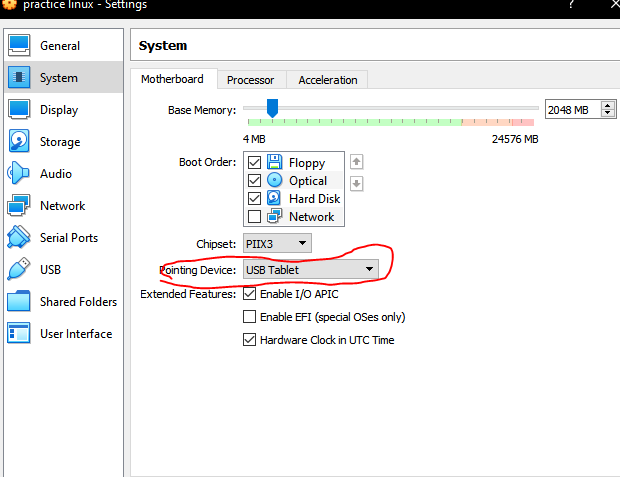Decrease base memory with down stepper arrow
This screenshot has height=477, width=620.
[x=608, y=114]
